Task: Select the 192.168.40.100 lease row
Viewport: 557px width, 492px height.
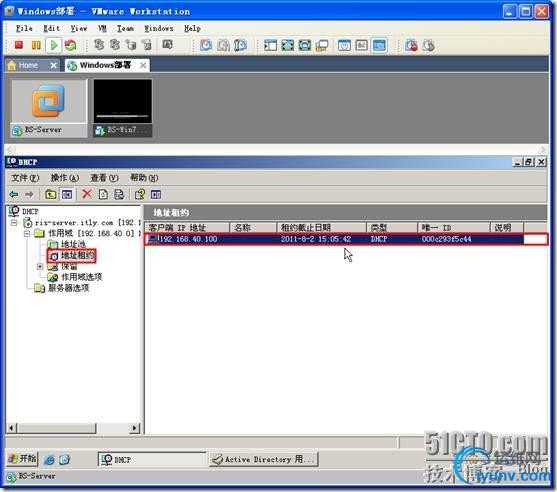Action: click(x=346, y=239)
